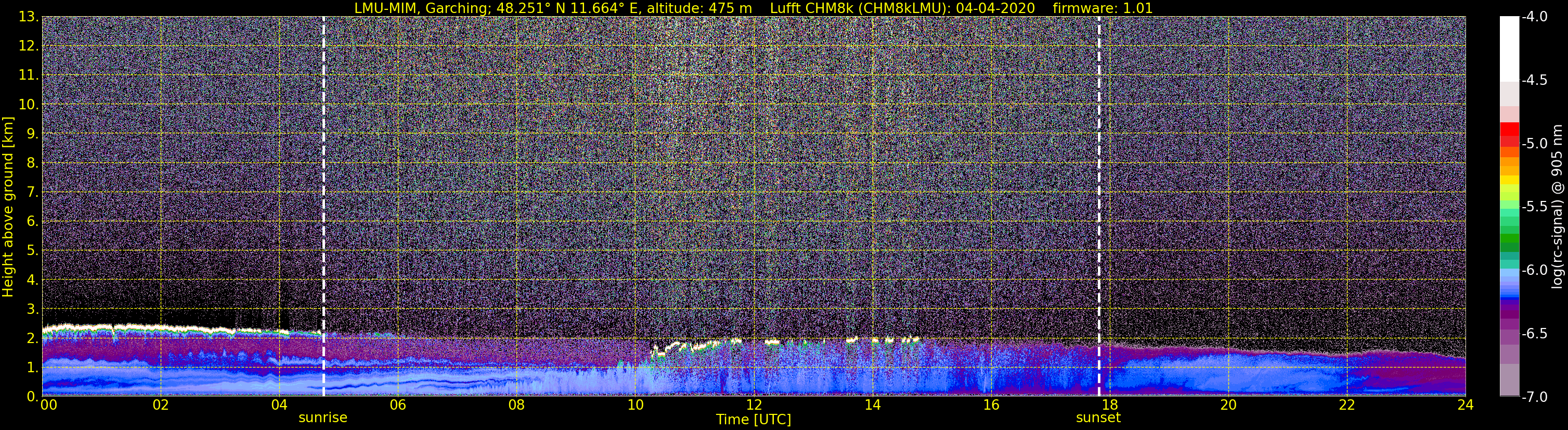The width and height of the screenshot is (1568, 430).
Task: Click the 'sunset' label below the time axis
Action: 1098,418
